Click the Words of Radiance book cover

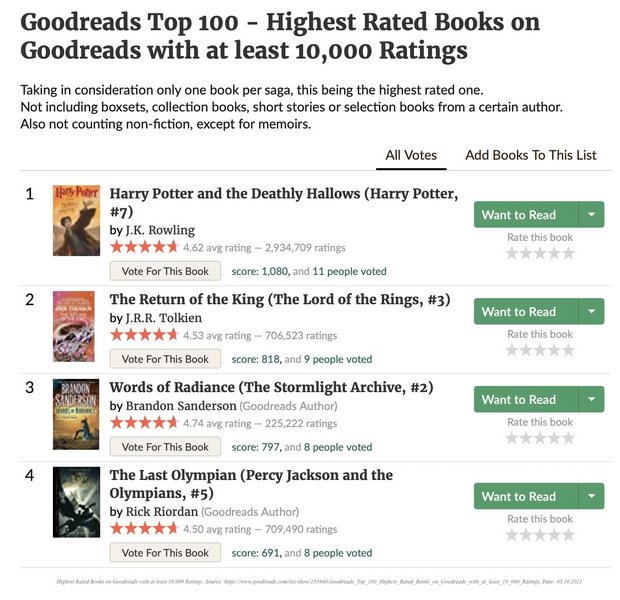pyautogui.click(x=76, y=414)
